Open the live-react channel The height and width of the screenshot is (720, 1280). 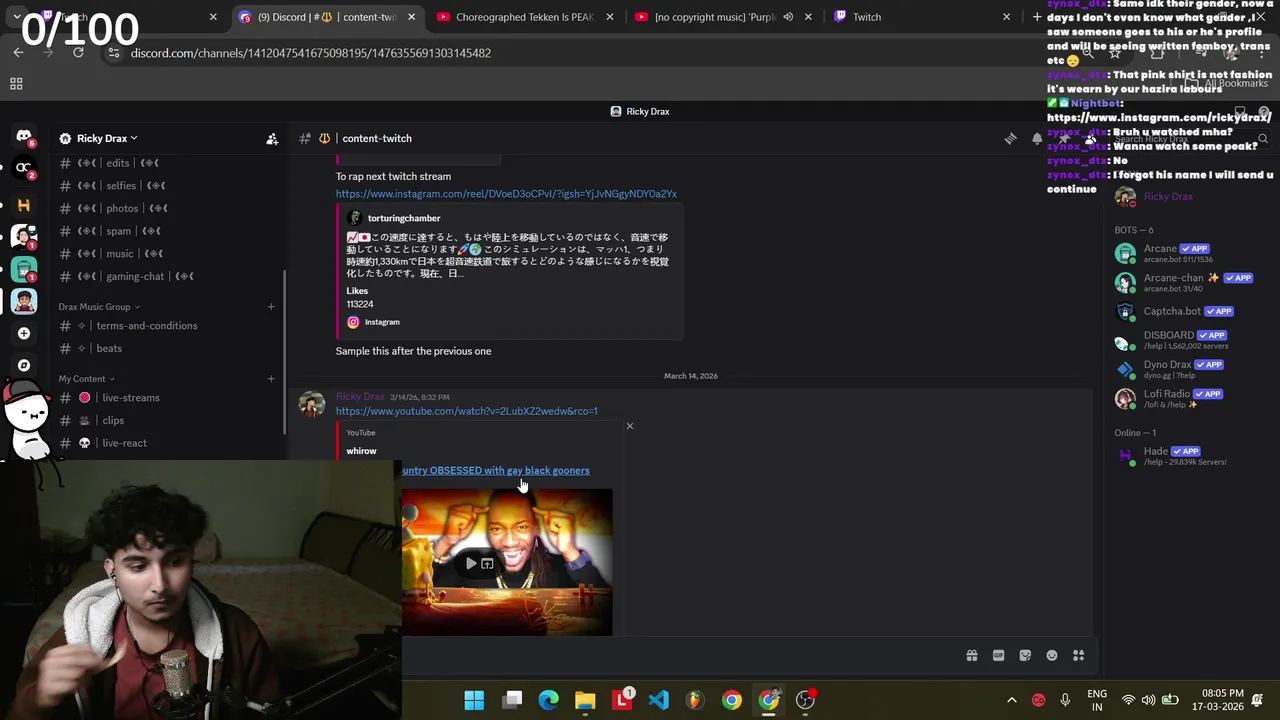click(124, 443)
